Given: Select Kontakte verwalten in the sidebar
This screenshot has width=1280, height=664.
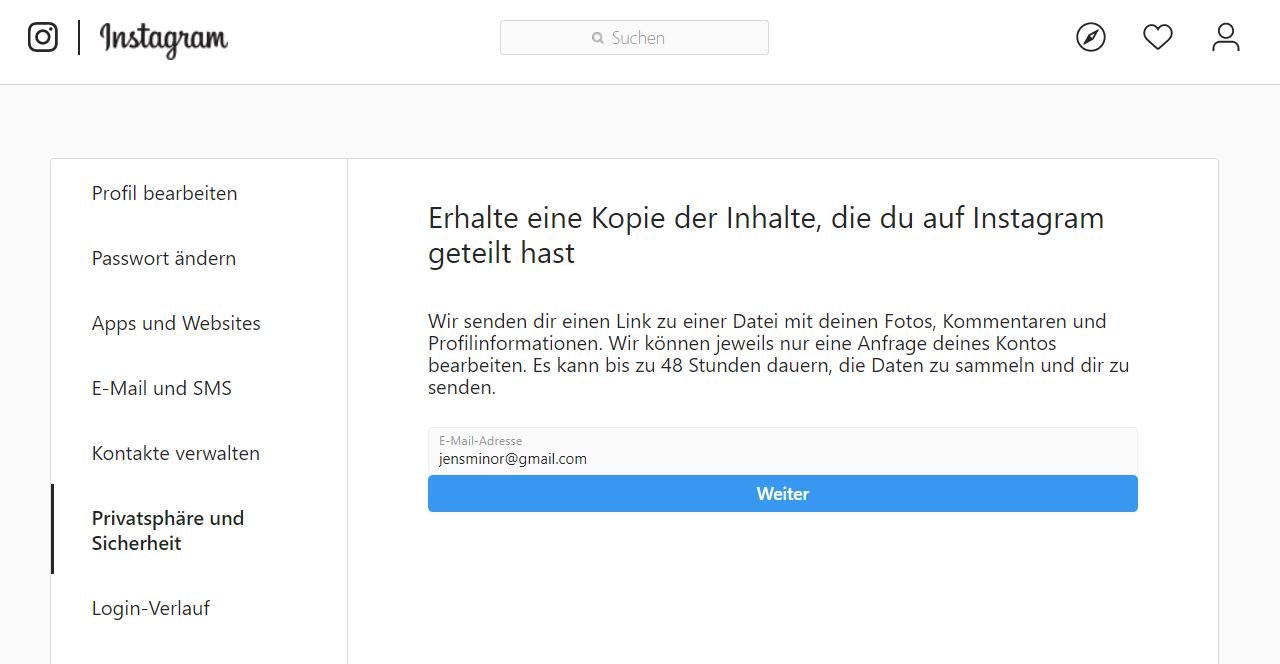Looking at the screenshot, I should pyautogui.click(x=176, y=453).
